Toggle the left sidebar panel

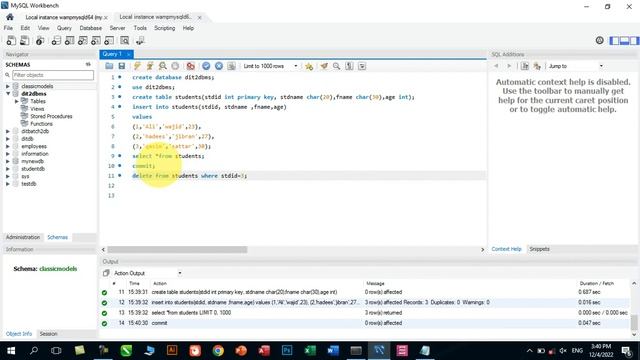click(x=614, y=40)
